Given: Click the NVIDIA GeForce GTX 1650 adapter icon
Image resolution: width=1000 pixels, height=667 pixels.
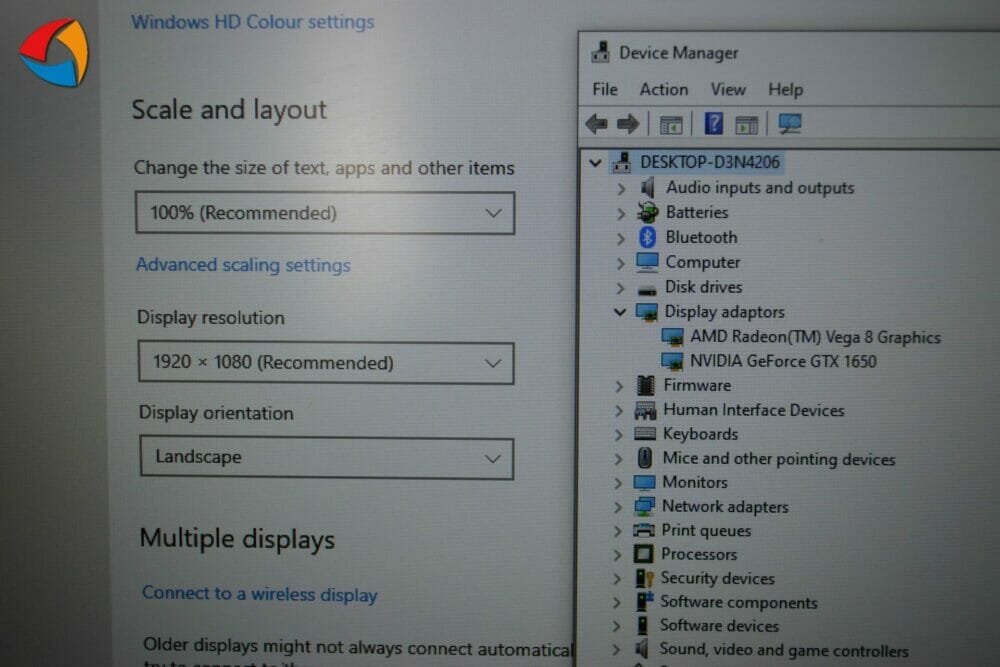Looking at the screenshot, I should (x=672, y=362).
